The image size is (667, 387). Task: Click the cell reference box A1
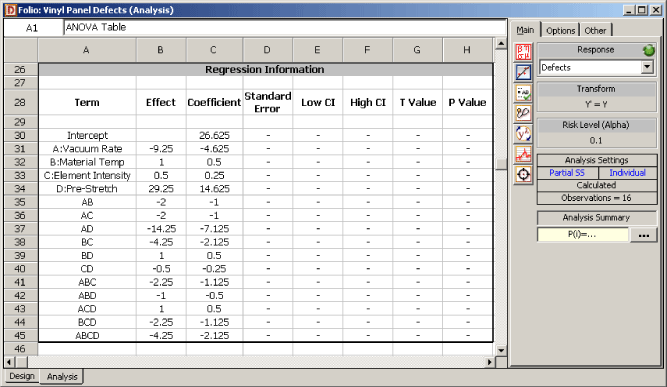point(33,28)
